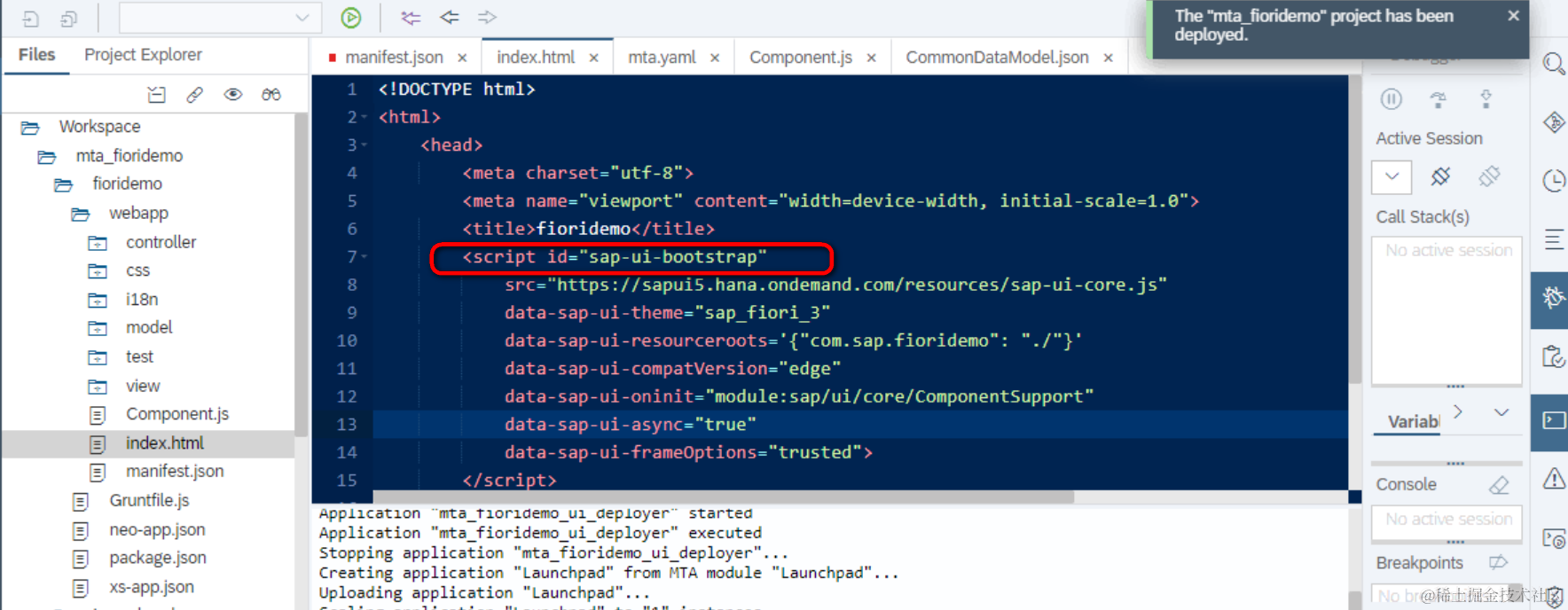Image resolution: width=1568 pixels, height=610 pixels.
Task: Navigate back with the left arrow icon
Action: (450, 17)
